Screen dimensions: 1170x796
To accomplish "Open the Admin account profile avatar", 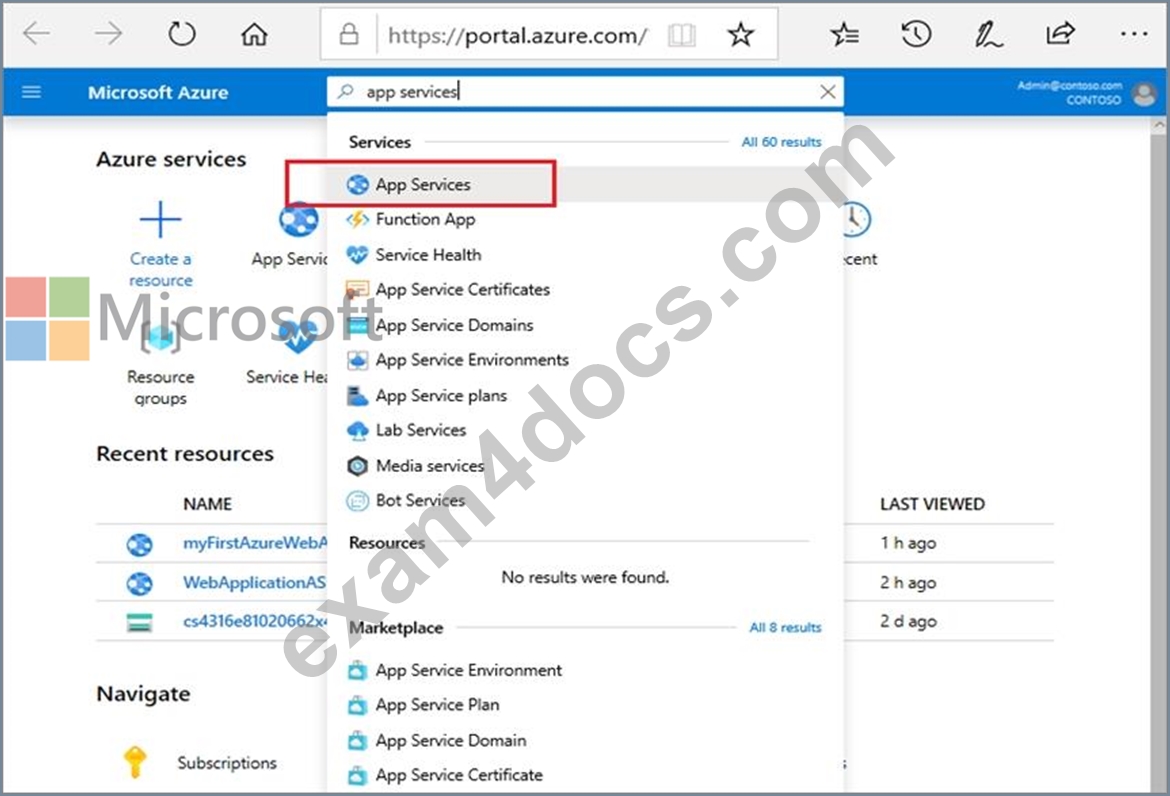I will tap(1145, 93).
